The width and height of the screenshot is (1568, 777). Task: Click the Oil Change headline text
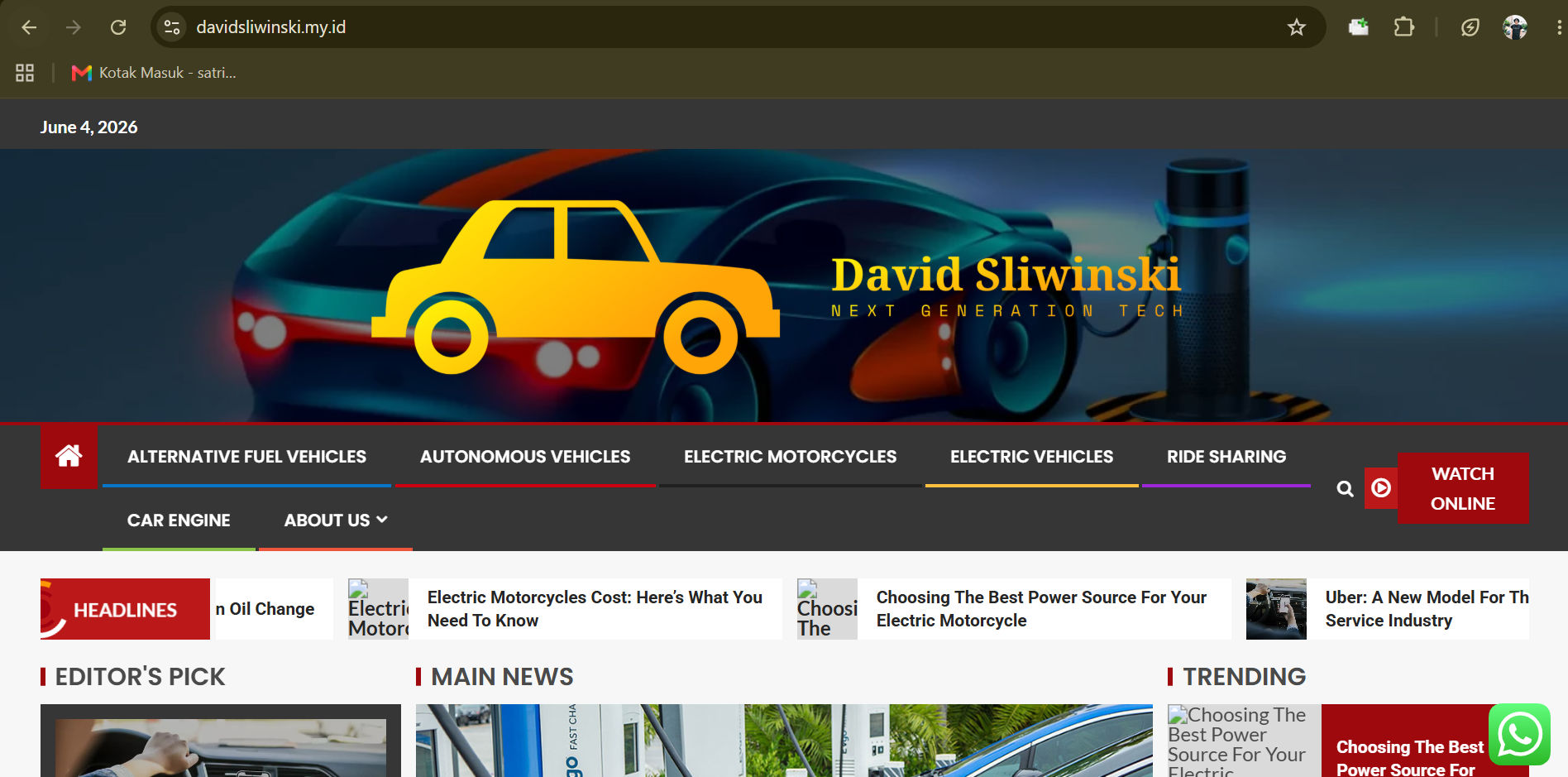(265, 609)
